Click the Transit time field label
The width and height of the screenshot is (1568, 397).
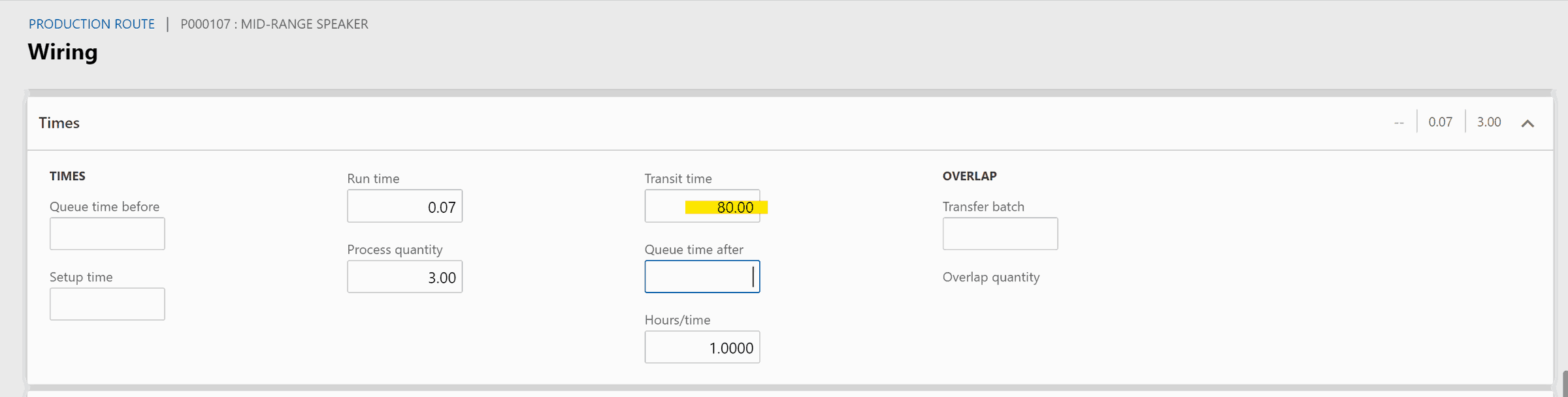[678, 178]
